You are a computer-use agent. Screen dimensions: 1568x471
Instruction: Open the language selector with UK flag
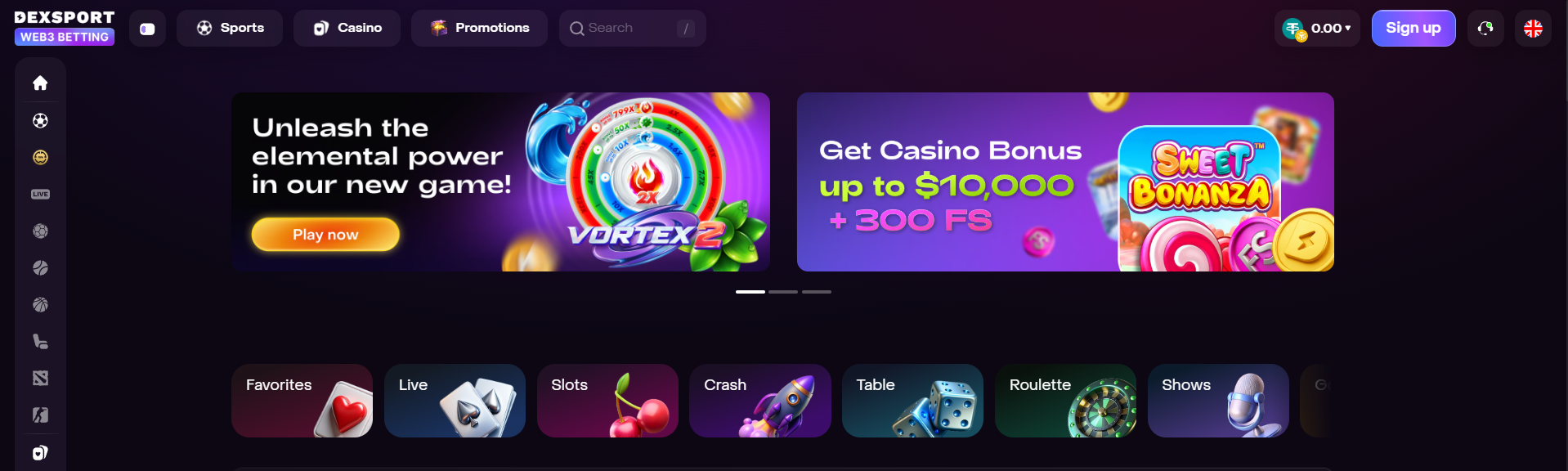pos(1533,29)
